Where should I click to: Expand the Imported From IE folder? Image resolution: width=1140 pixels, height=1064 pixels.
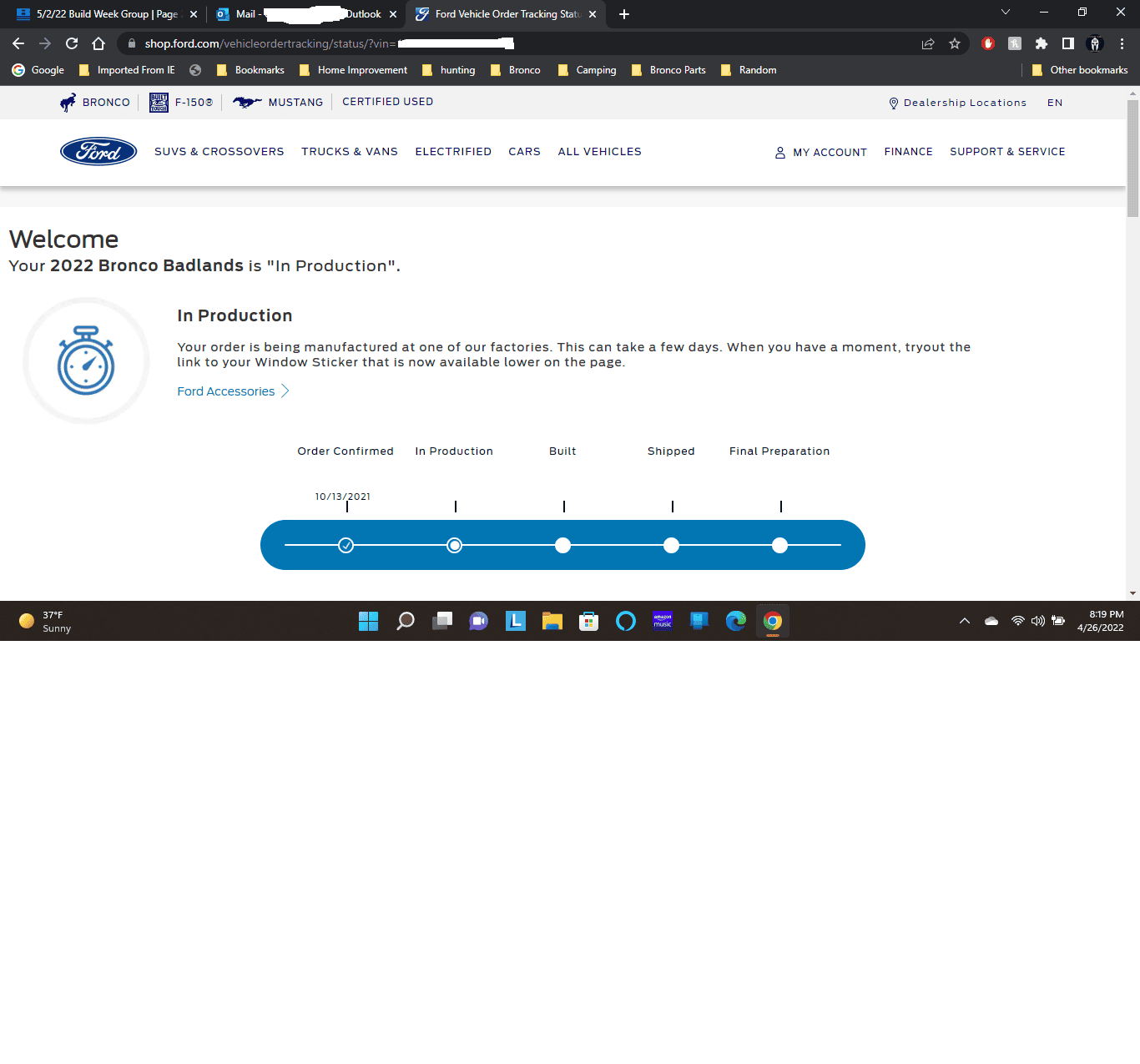tap(127, 70)
